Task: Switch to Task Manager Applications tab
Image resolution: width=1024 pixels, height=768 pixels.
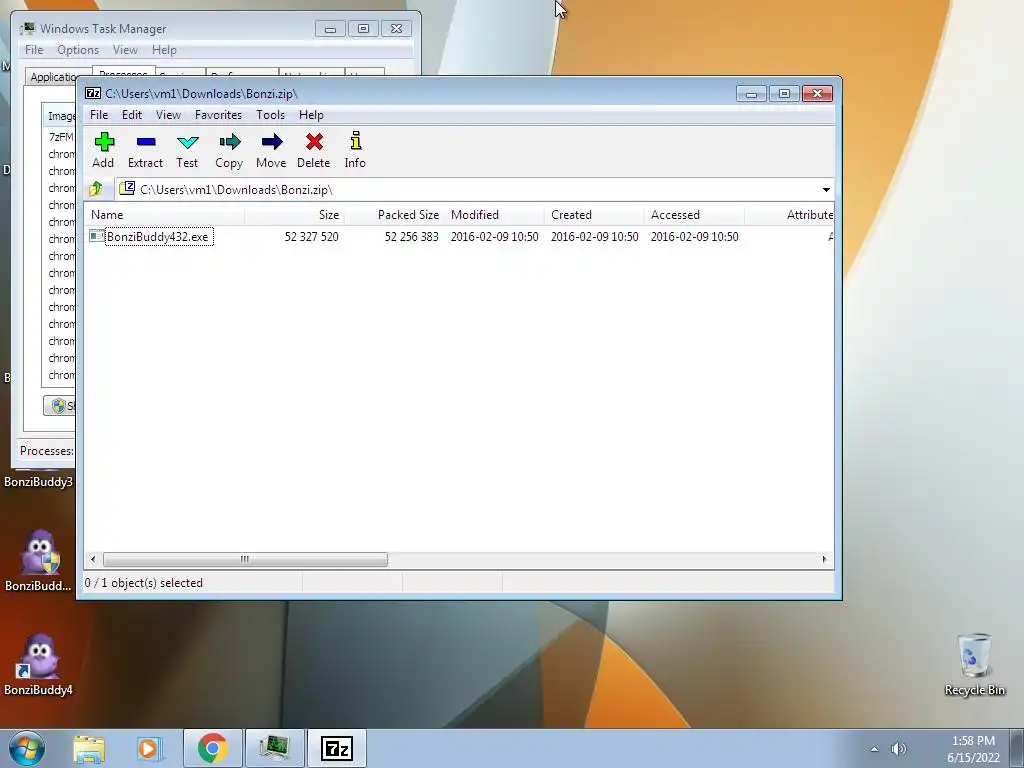Action: (x=55, y=76)
